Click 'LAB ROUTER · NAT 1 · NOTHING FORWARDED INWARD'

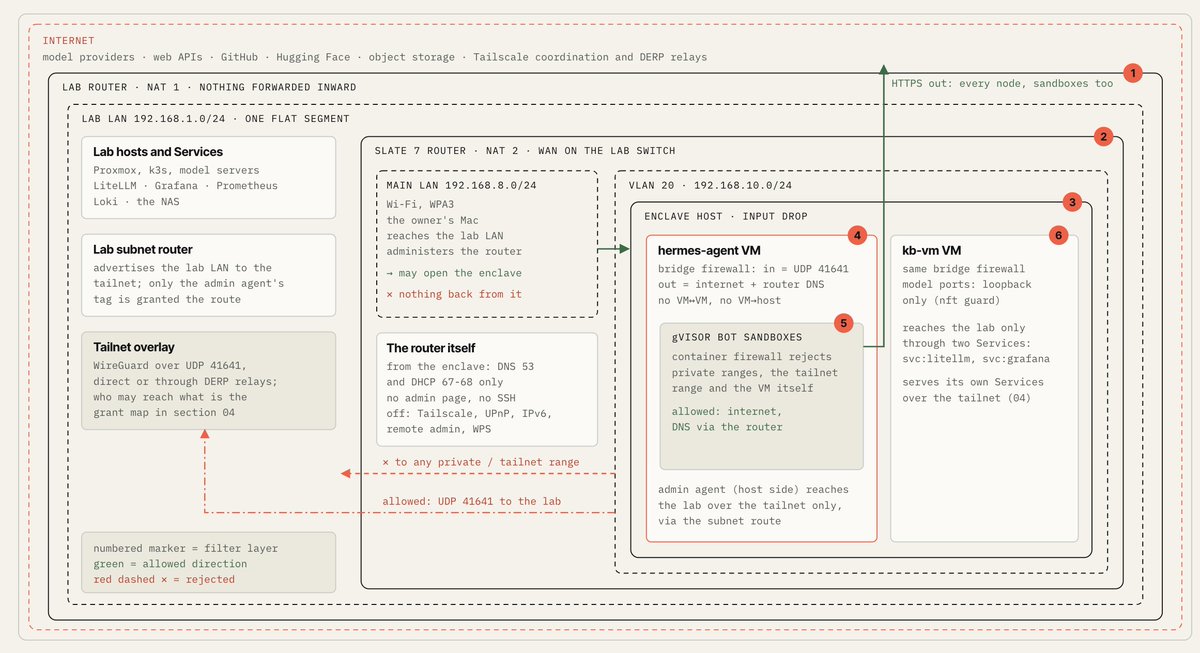pyautogui.click(x=209, y=87)
